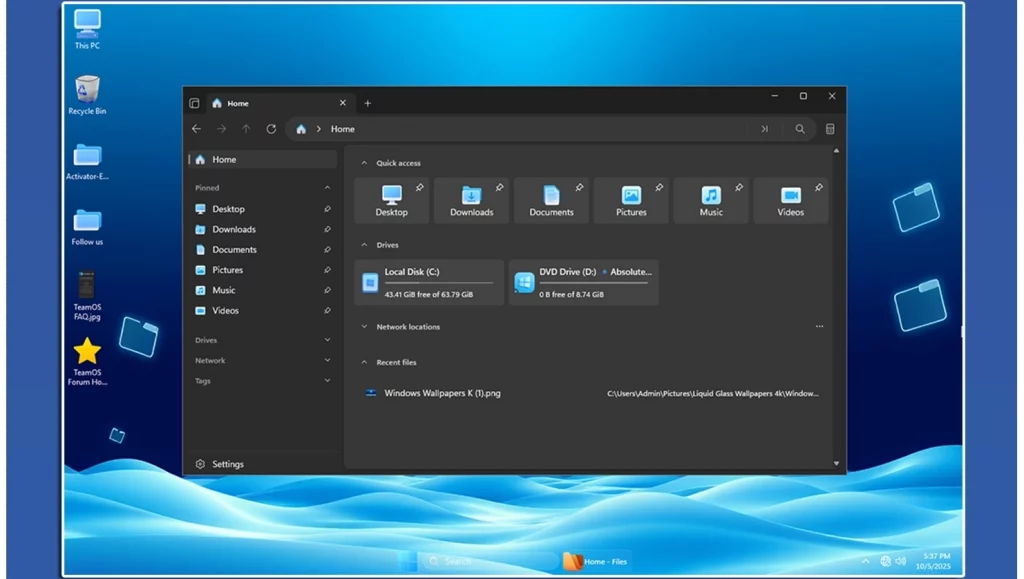Open search with the magnifier icon
This screenshot has height=579, width=1024.
[800, 129]
